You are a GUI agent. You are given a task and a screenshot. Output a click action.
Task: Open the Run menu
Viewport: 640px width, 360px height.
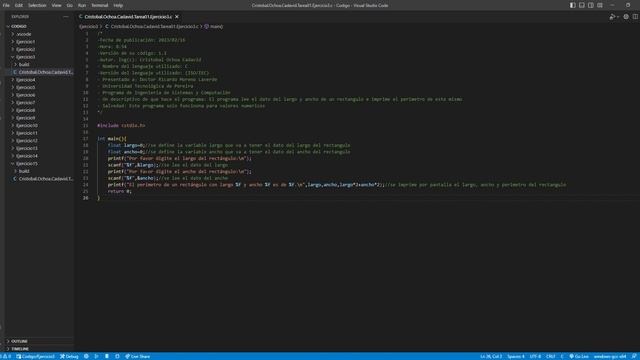(x=82, y=5)
